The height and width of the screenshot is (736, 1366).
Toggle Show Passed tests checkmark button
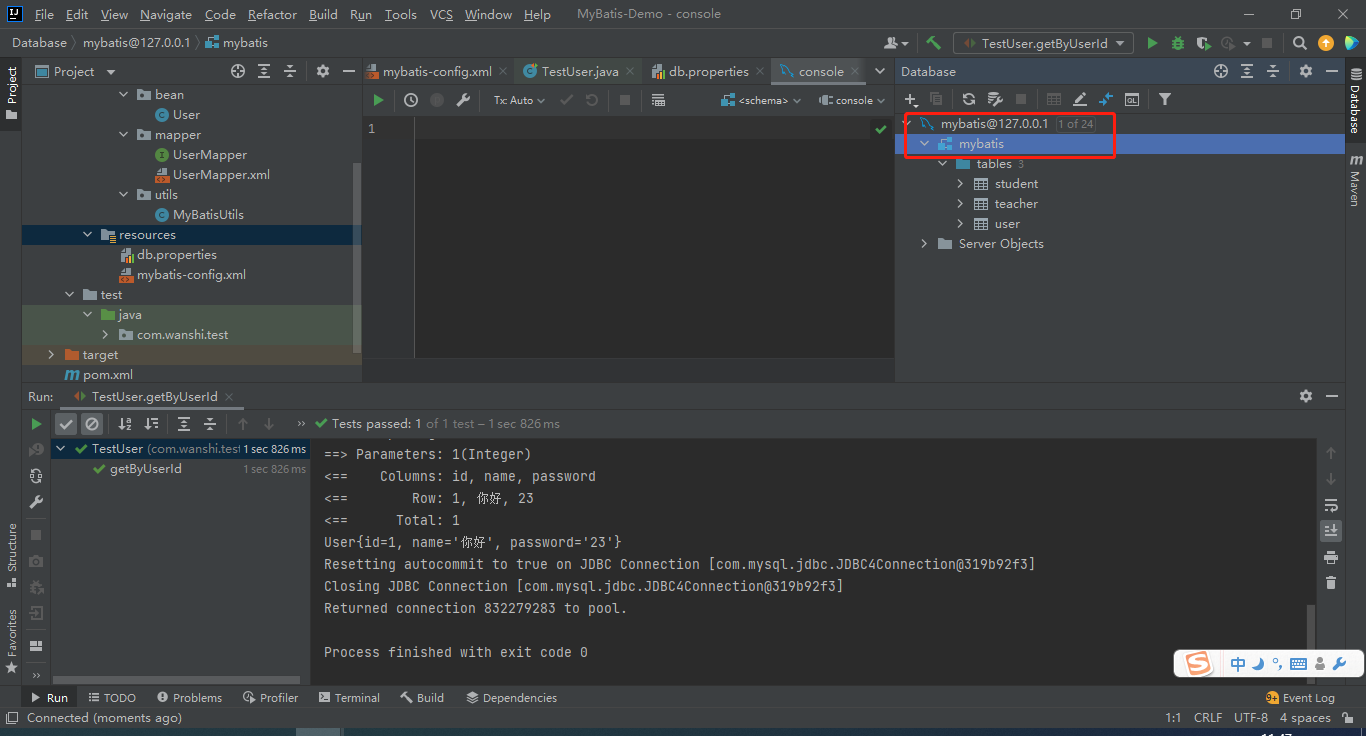pyautogui.click(x=66, y=424)
